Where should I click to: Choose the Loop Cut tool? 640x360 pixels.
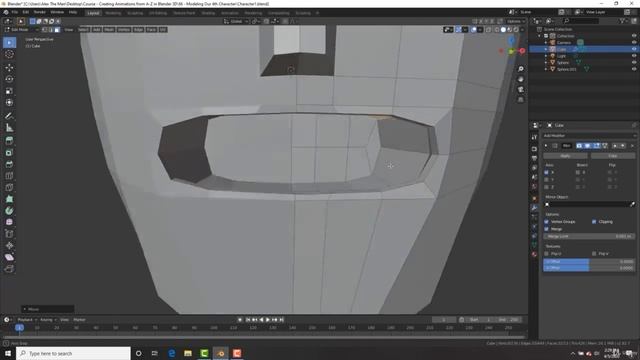pyautogui.click(x=9, y=176)
